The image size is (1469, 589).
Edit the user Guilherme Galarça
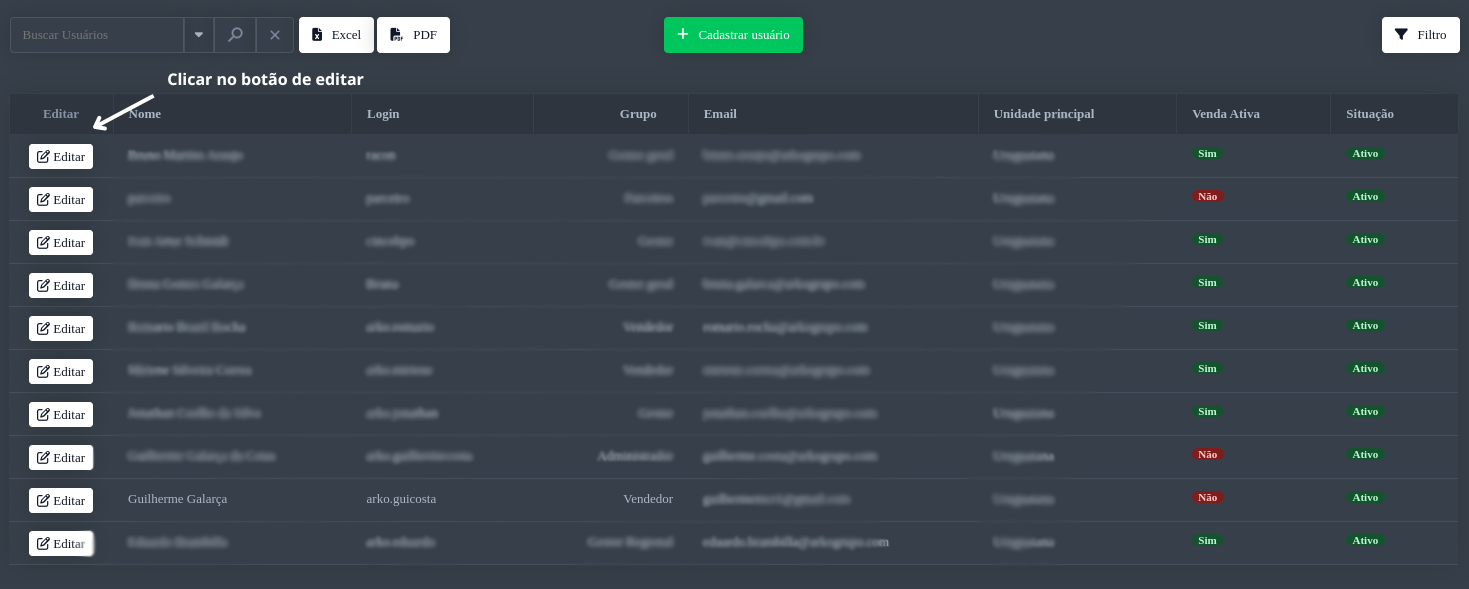(x=61, y=501)
